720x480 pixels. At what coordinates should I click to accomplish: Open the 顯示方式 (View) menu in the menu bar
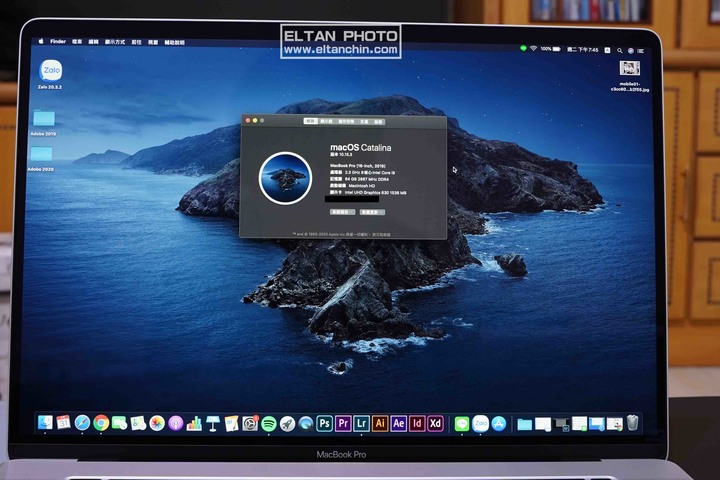point(115,42)
